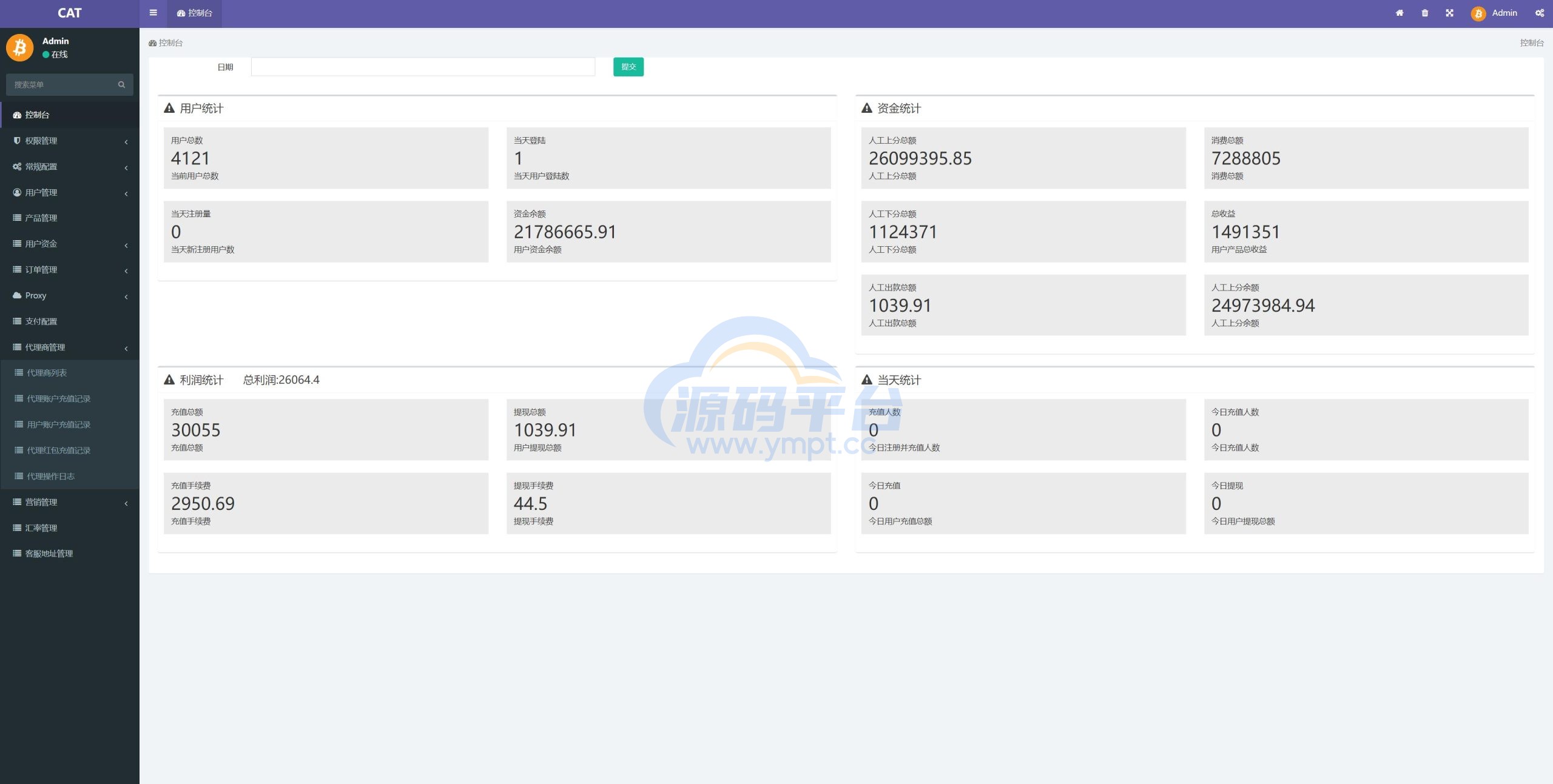
Task: Click Admin name in sidebar user panel
Action: click(x=55, y=41)
